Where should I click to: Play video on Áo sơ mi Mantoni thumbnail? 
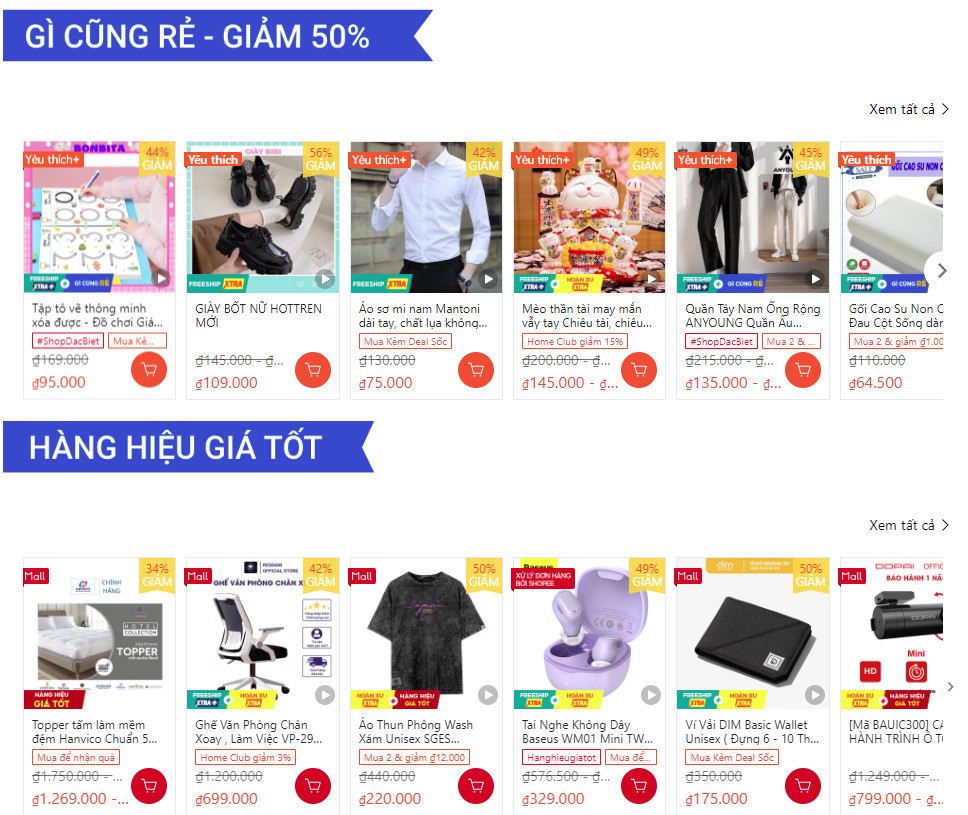tap(488, 279)
